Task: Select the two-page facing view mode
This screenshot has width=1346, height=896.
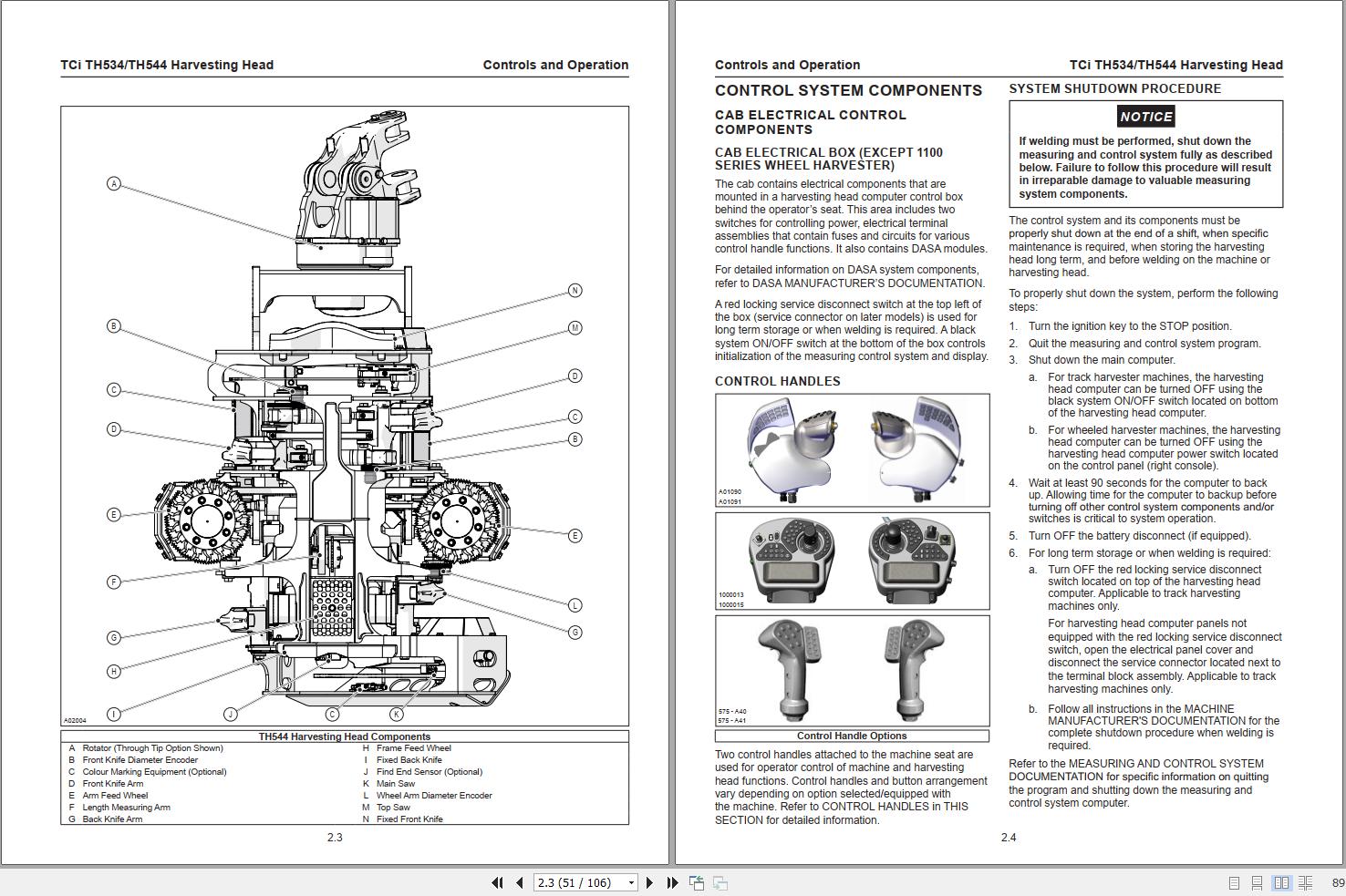Action: (x=1282, y=882)
